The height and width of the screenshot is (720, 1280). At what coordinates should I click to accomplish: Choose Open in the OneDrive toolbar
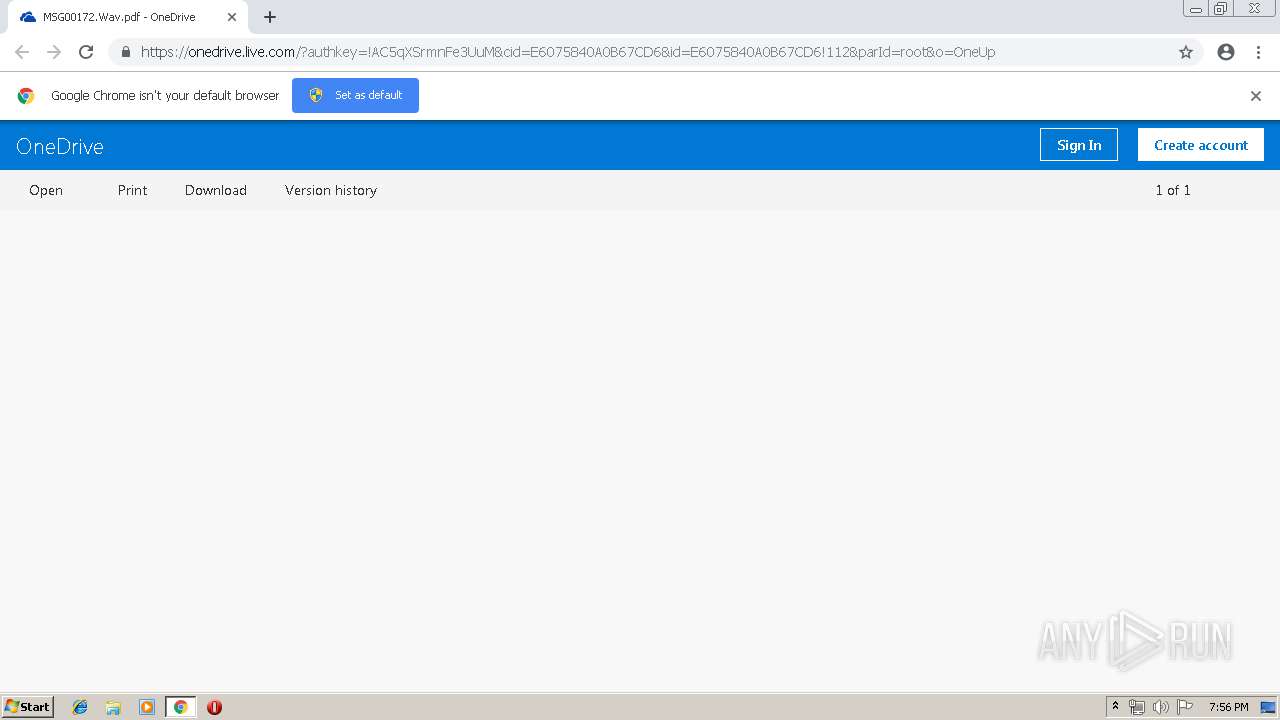(x=46, y=190)
